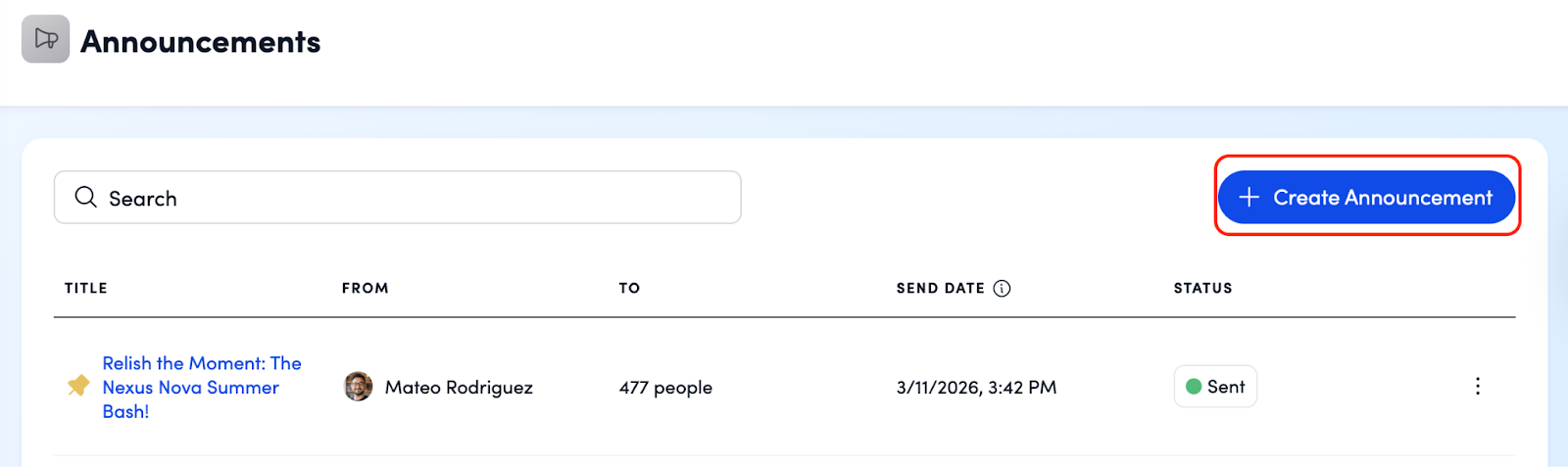Click the Send Date column header
This screenshot has width=1568, height=467.
(940, 288)
